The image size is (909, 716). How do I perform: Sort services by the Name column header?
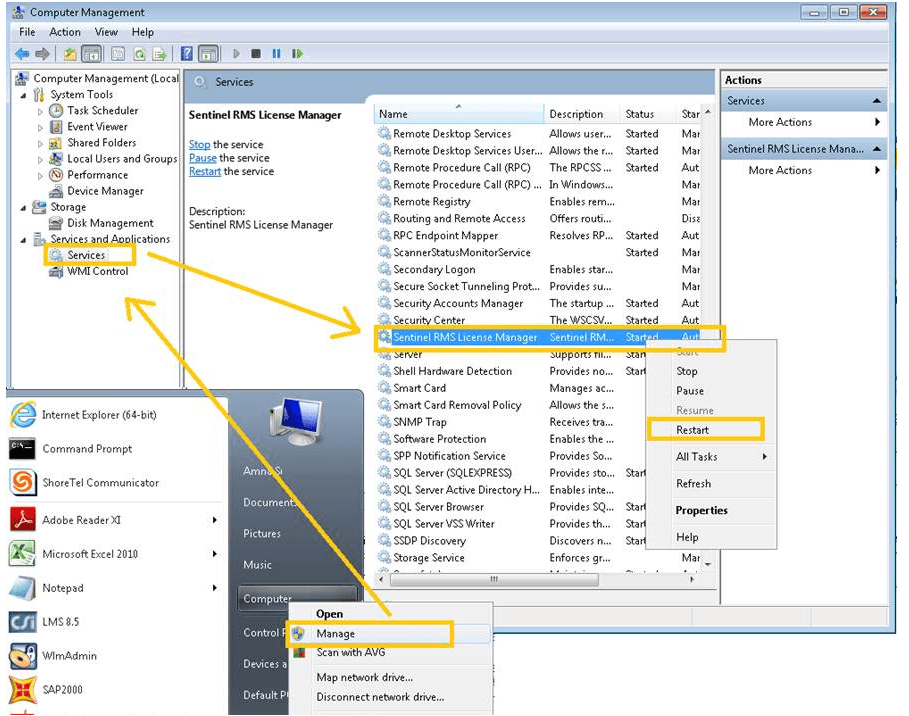tap(459, 114)
